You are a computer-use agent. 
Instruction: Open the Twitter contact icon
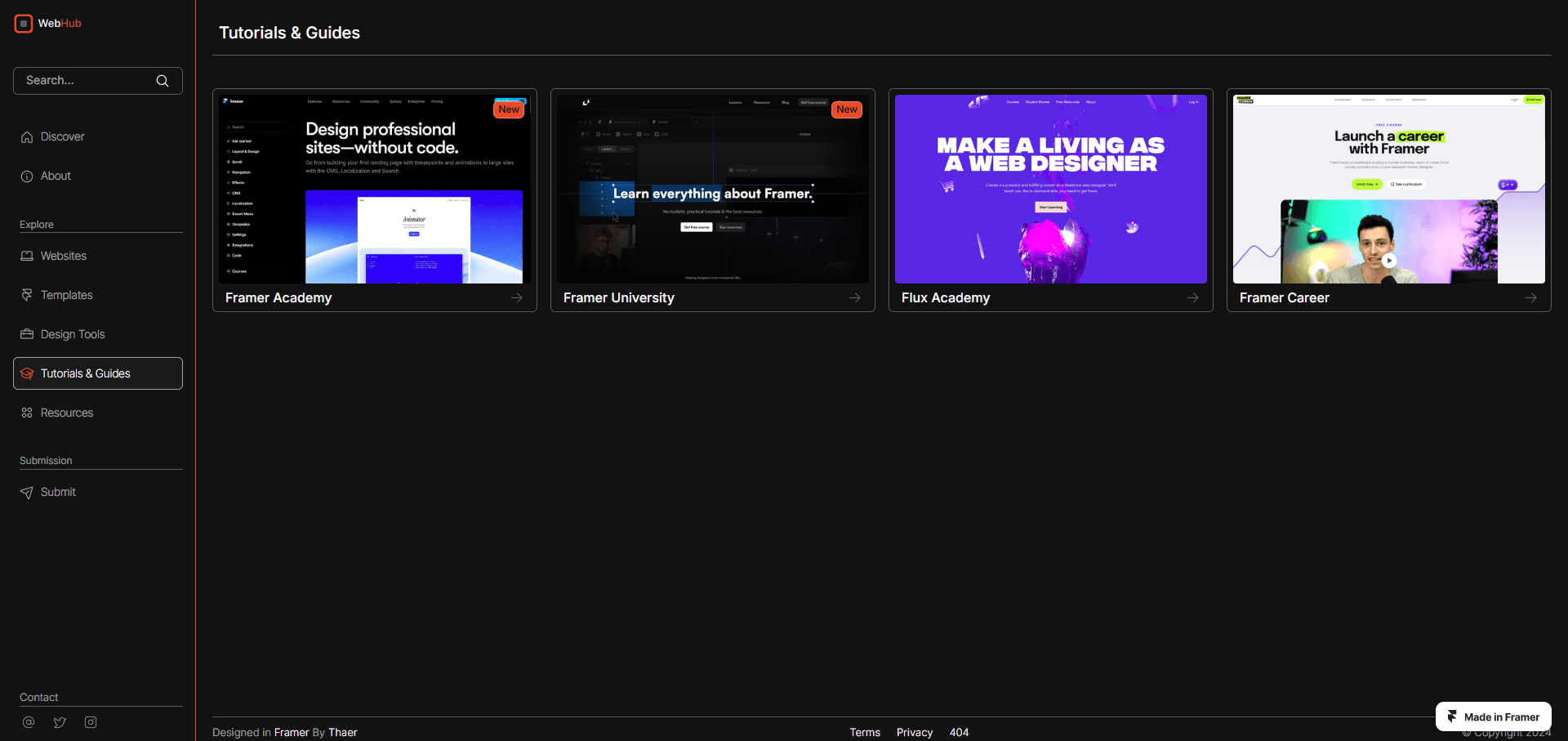(x=60, y=722)
